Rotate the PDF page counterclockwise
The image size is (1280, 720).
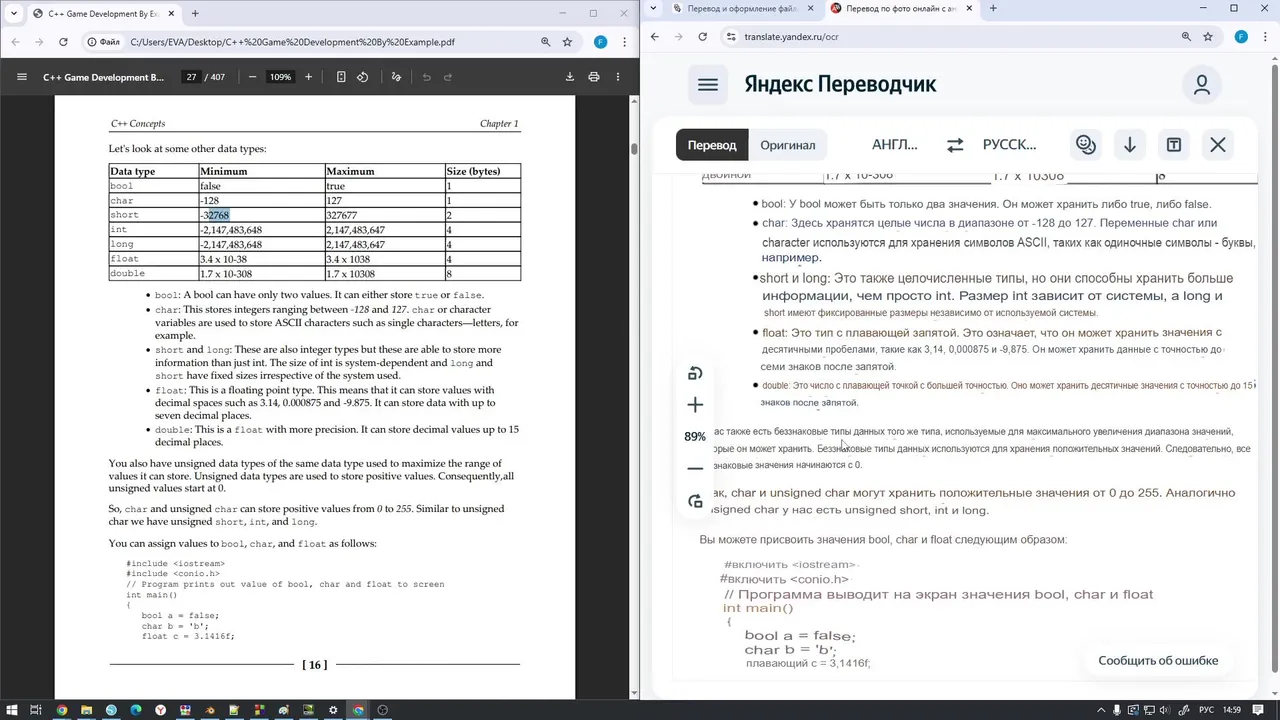tap(363, 77)
